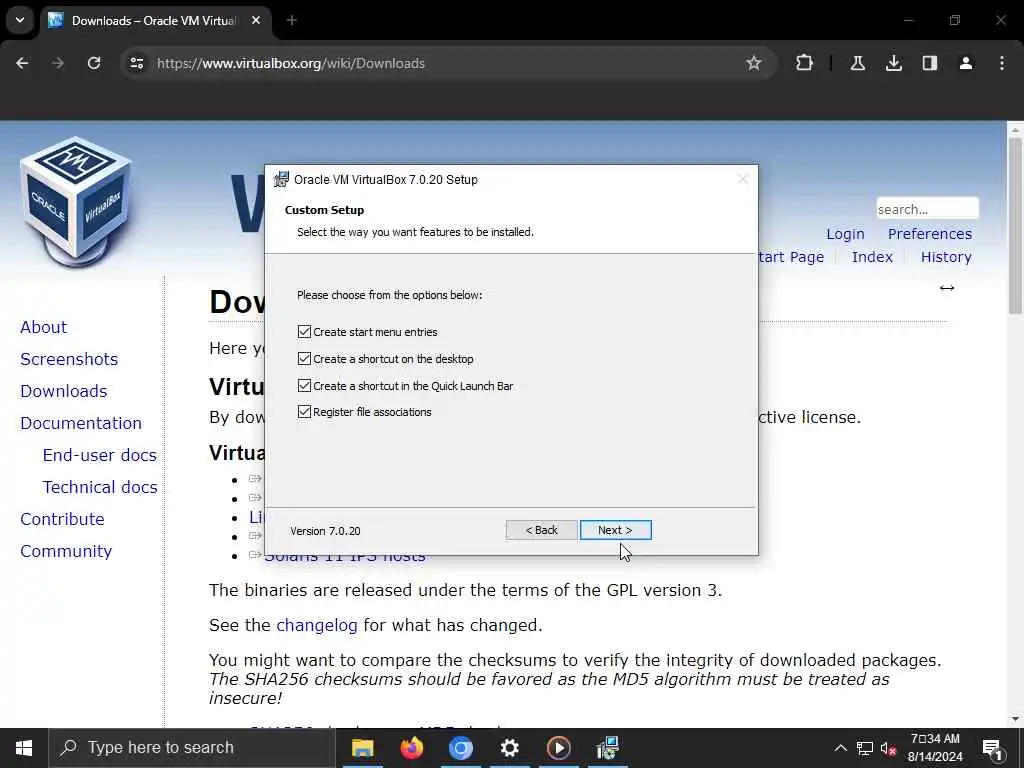Tick 'Create start menu entries' checkbox
The image size is (1024, 768).
(304, 332)
